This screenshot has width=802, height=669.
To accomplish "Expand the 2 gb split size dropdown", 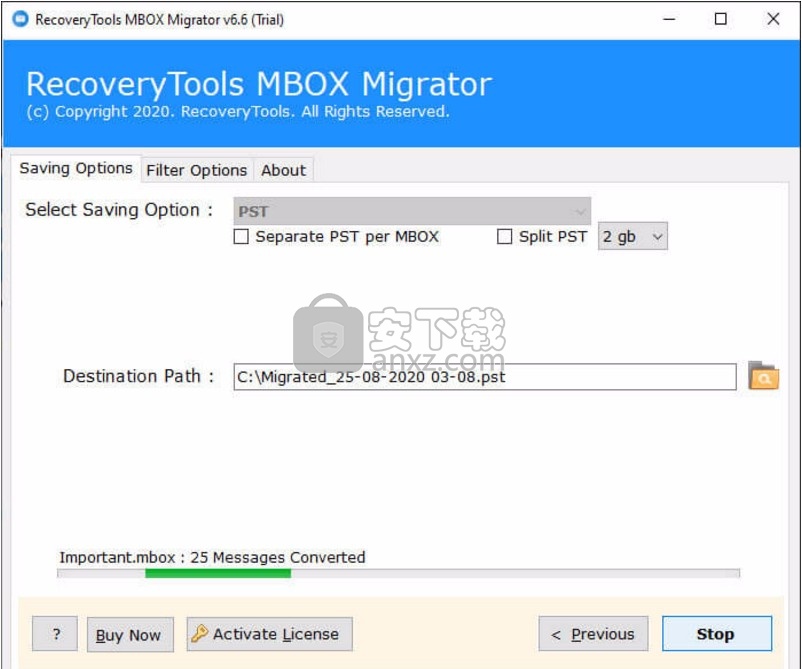I will tap(633, 236).
